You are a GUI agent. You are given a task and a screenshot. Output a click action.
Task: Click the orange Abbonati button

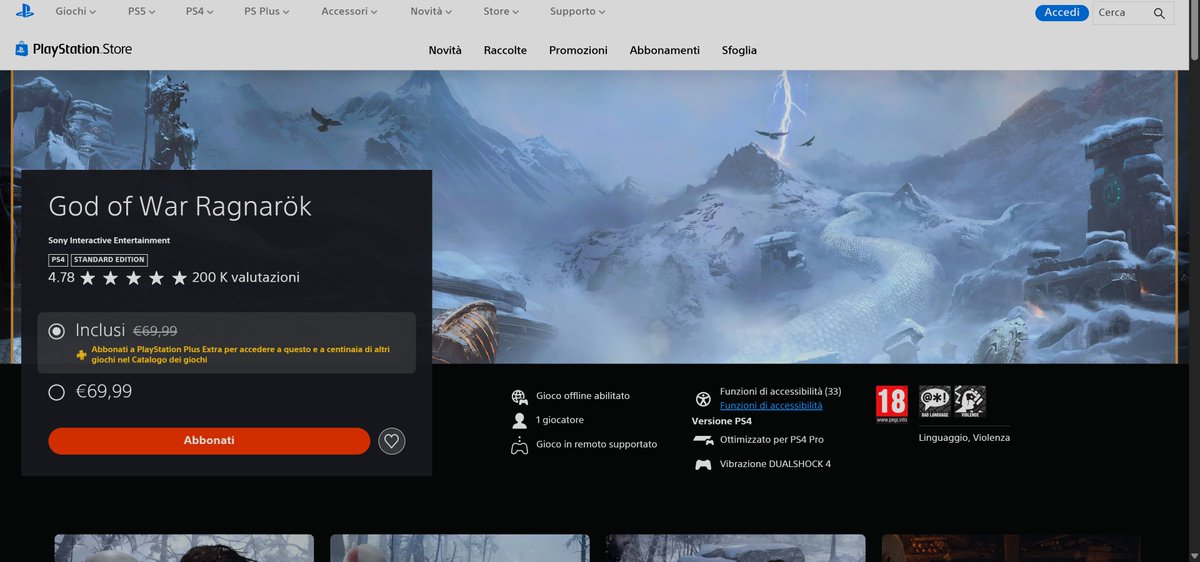(209, 441)
